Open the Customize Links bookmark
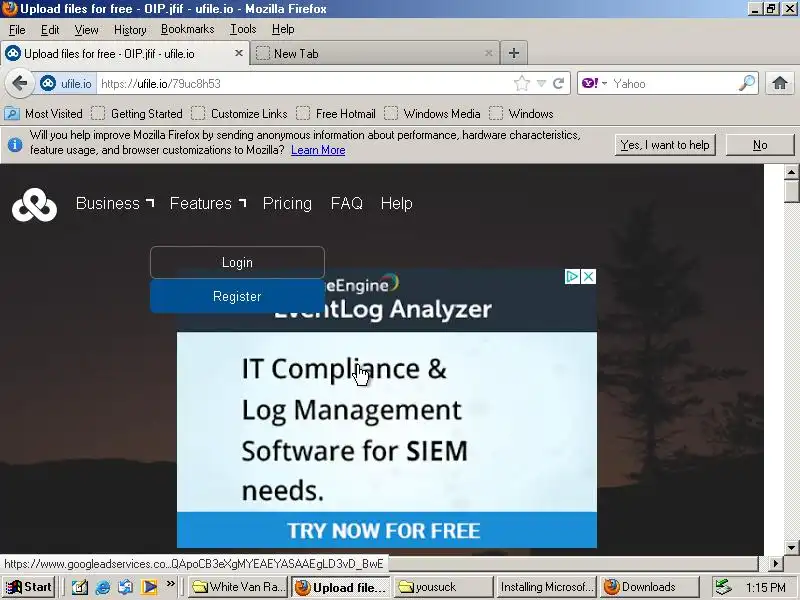 [x=239, y=113]
